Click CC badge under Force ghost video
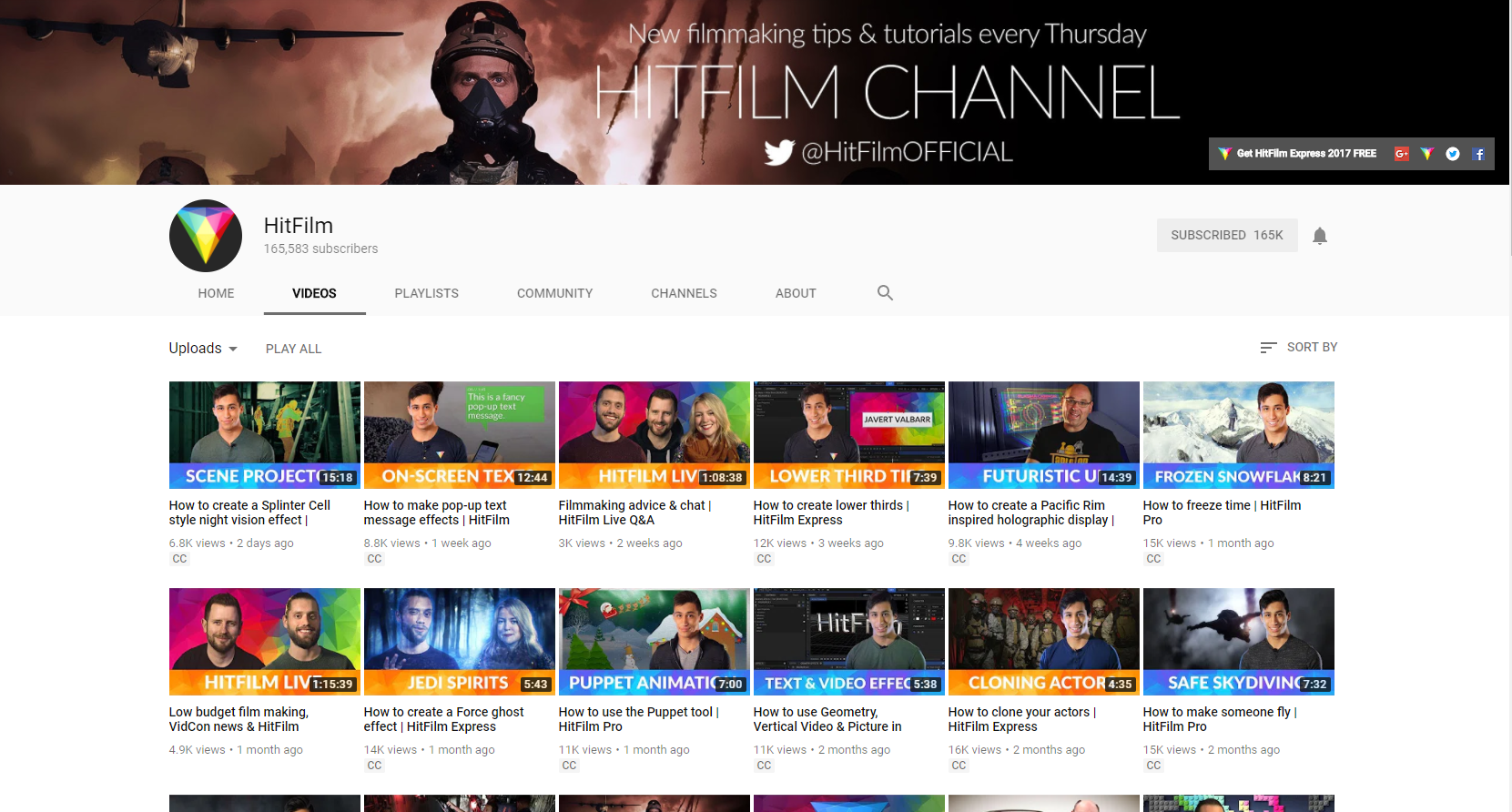Viewport: 1512px width, 812px height. (374, 766)
